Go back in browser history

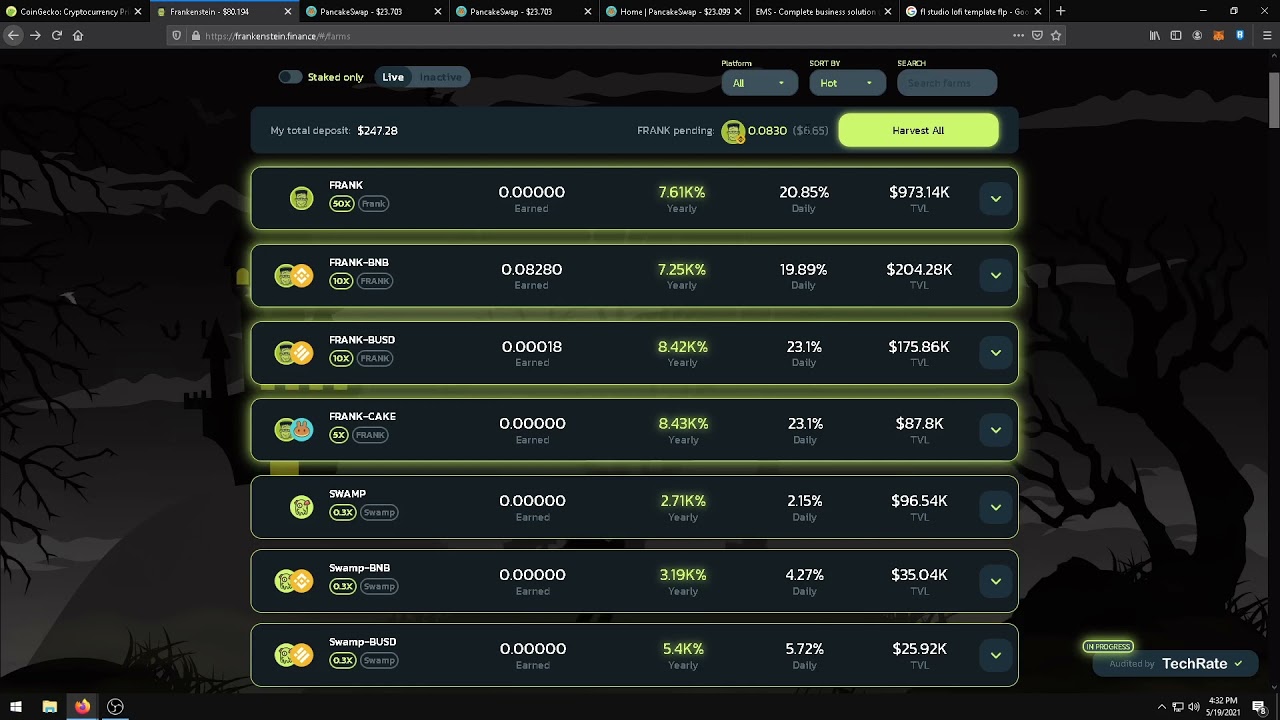coord(13,35)
